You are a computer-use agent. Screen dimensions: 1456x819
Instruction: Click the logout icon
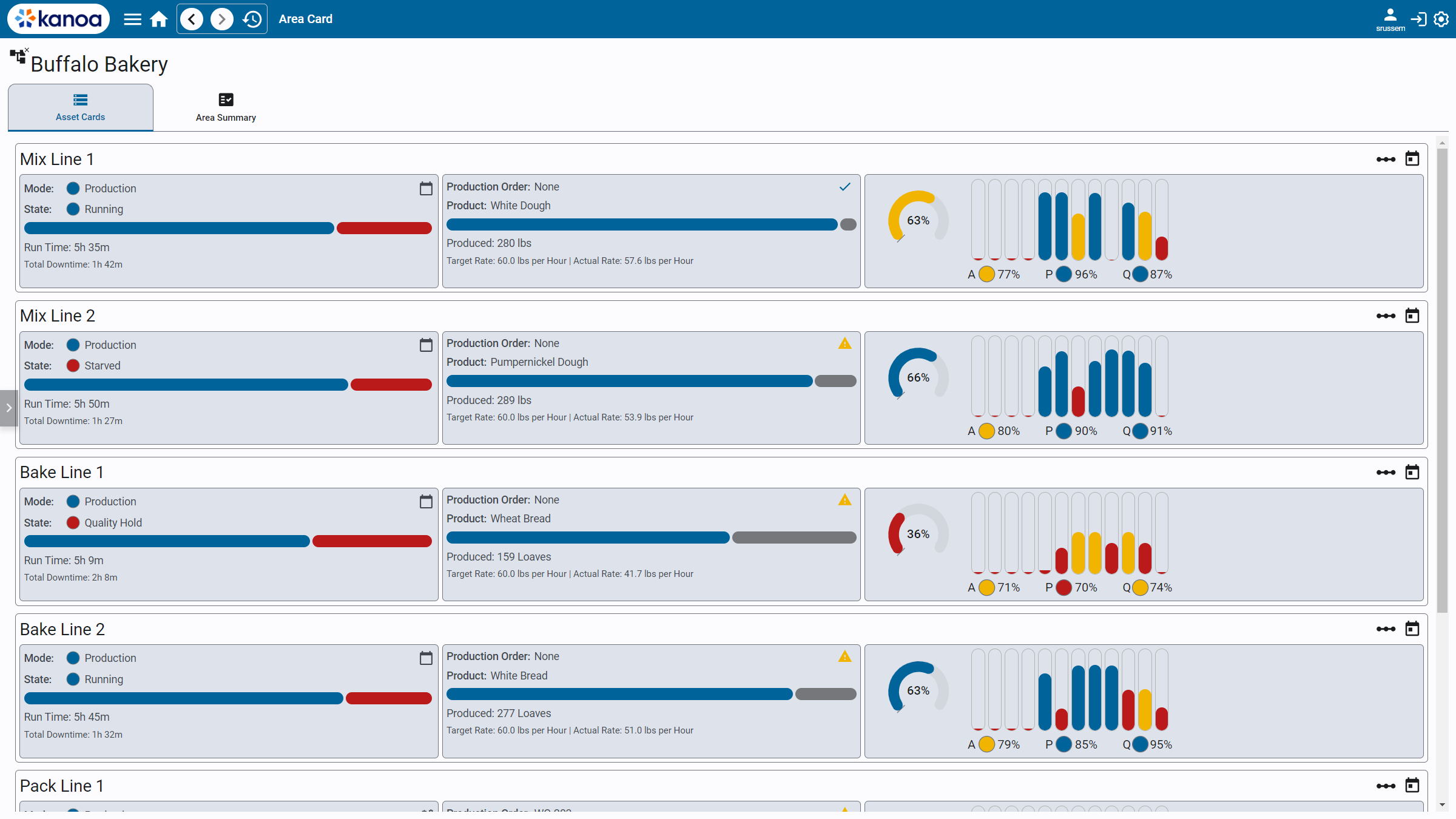click(1418, 19)
